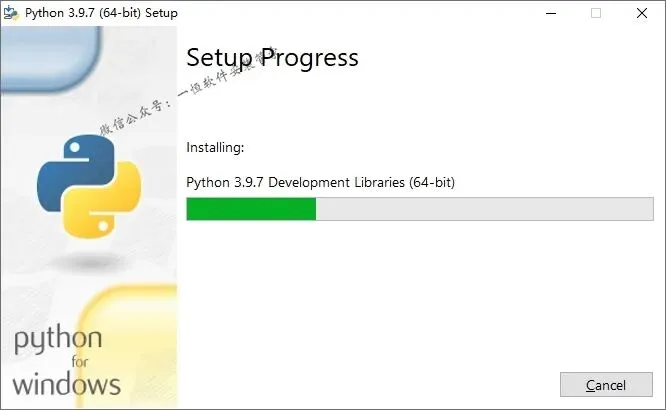Minimize the Python Setup window
This screenshot has height=410, width=666.
(x=551, y=13)
